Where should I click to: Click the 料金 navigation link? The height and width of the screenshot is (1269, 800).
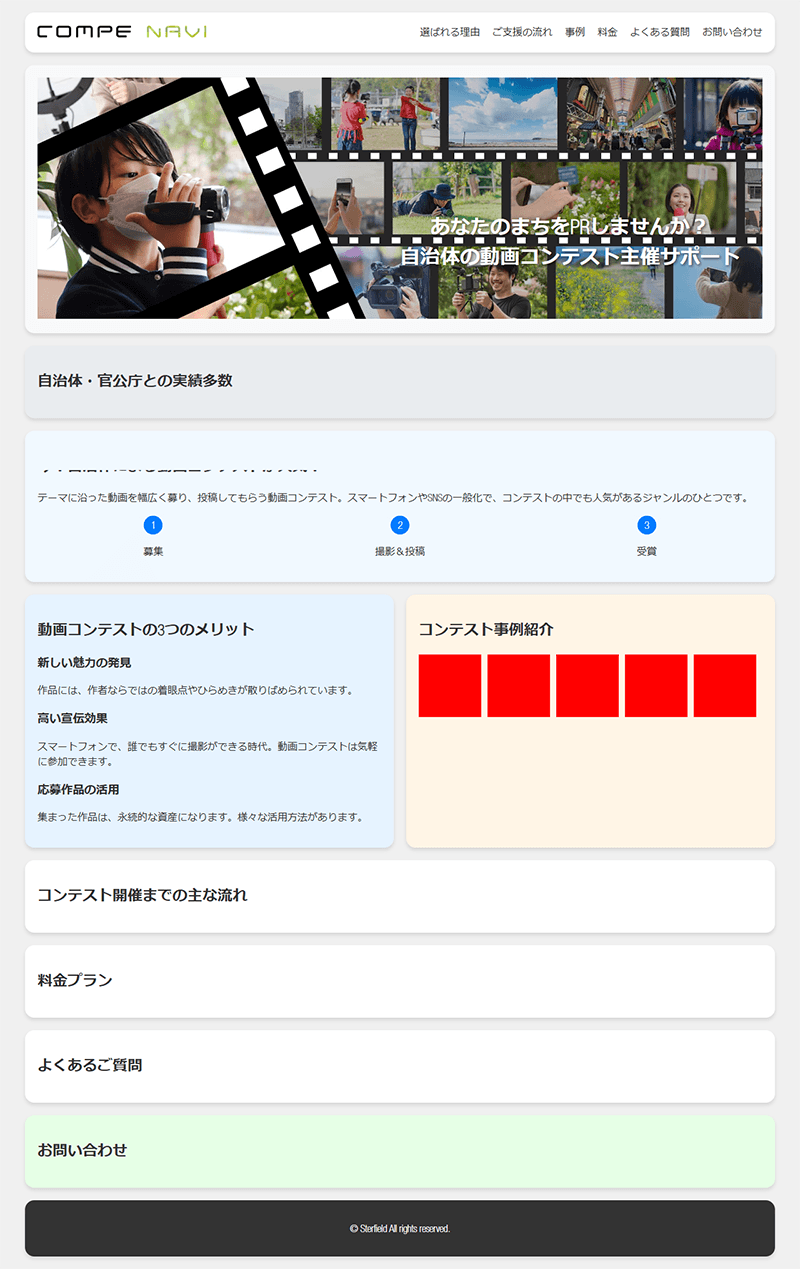[607, 32]
